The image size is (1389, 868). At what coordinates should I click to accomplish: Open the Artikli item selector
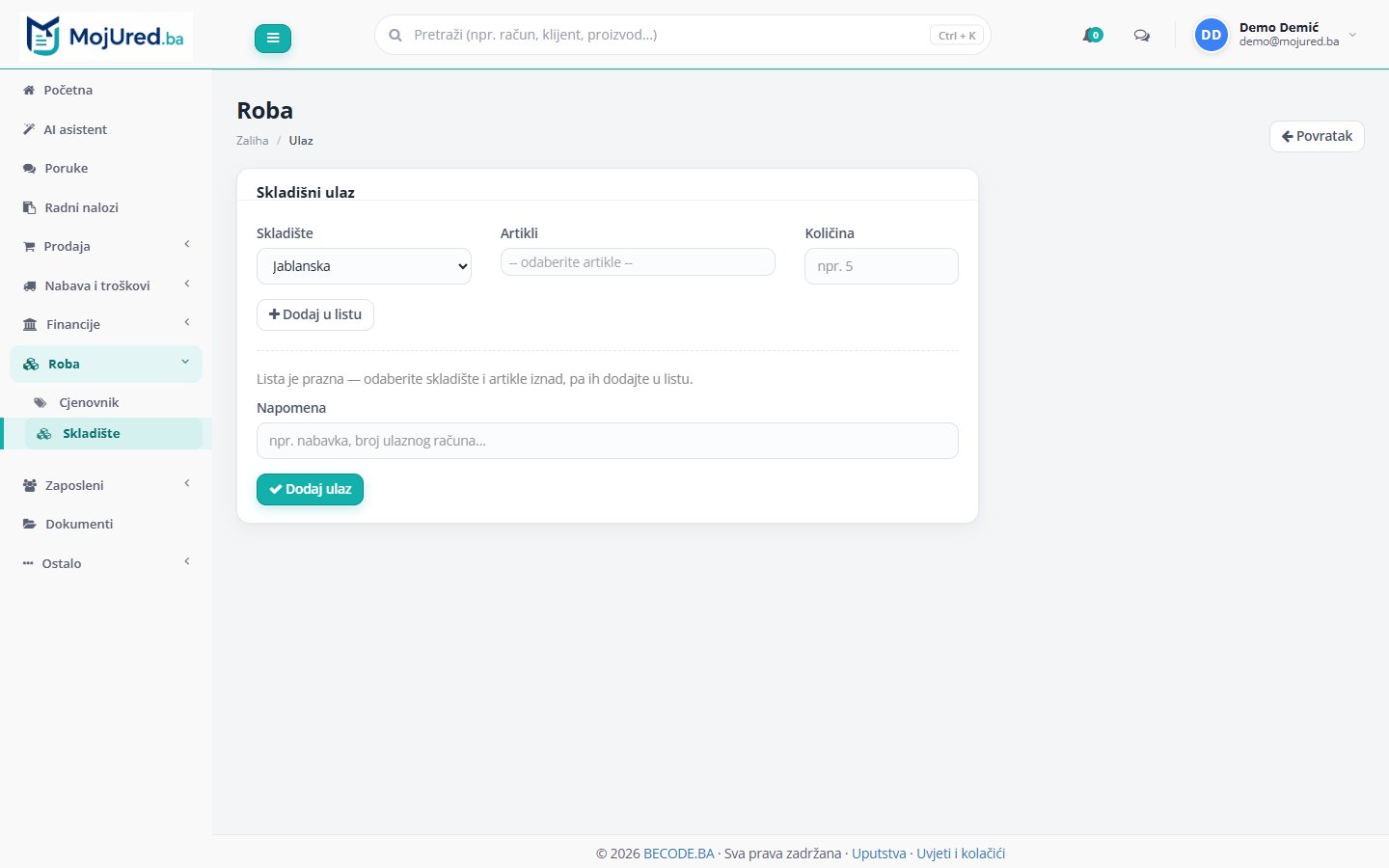tap(638, 262)
